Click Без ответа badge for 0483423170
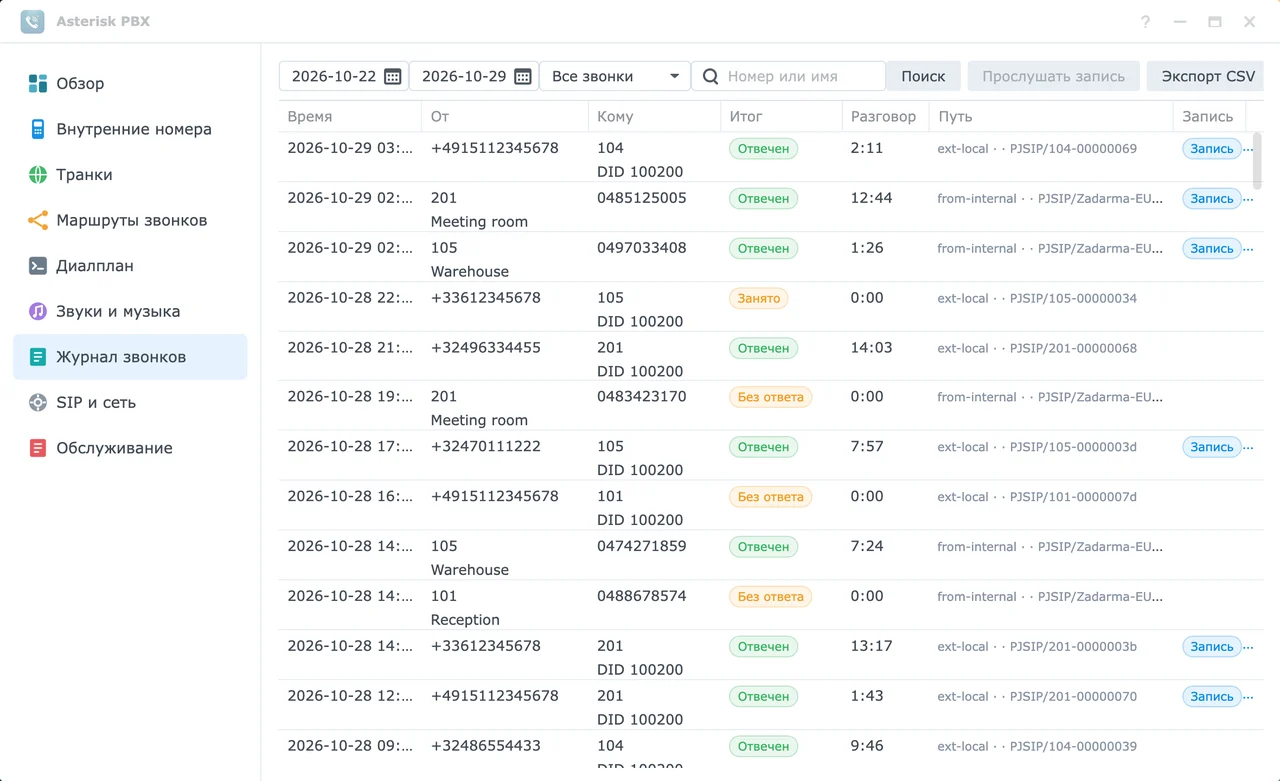The width and height of the screenshot is (1280, 781). point(770,397)
